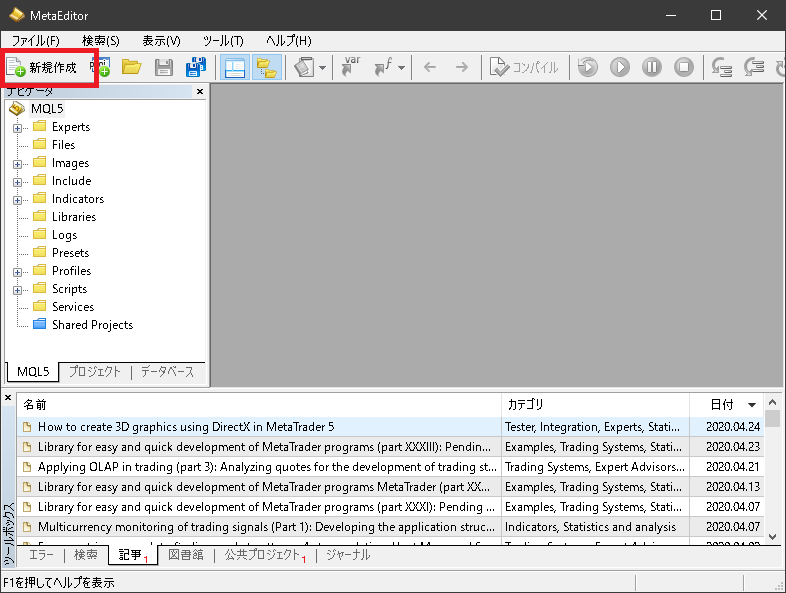The image size is (786, 593).
Task: Open the ヘルプ(H) menu
Action: (289, 41)
